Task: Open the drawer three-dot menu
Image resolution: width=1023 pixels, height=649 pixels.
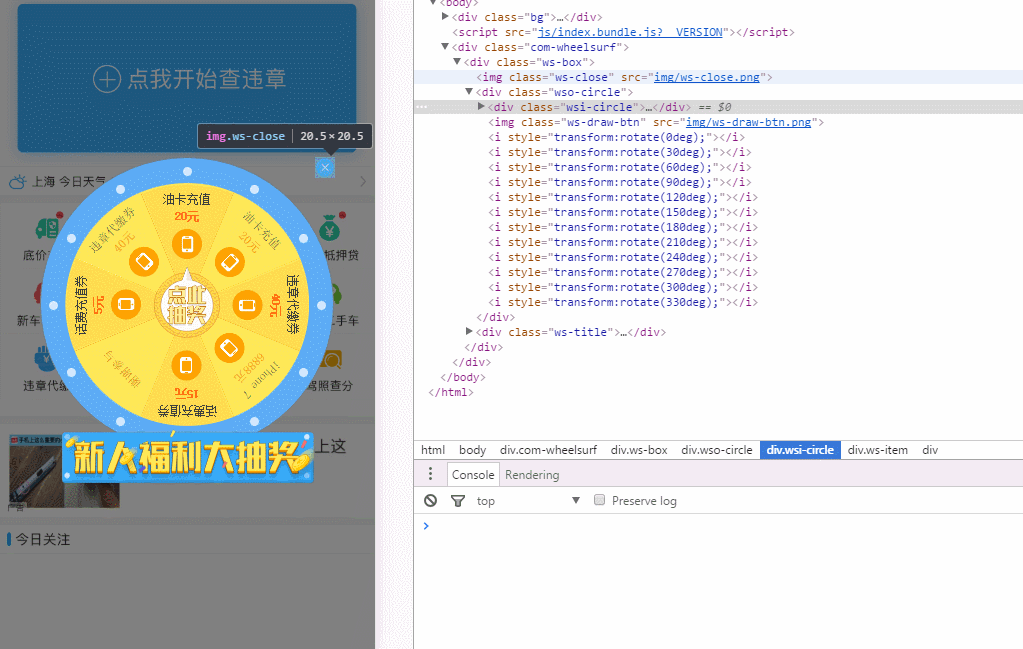Action: point(430,474)
